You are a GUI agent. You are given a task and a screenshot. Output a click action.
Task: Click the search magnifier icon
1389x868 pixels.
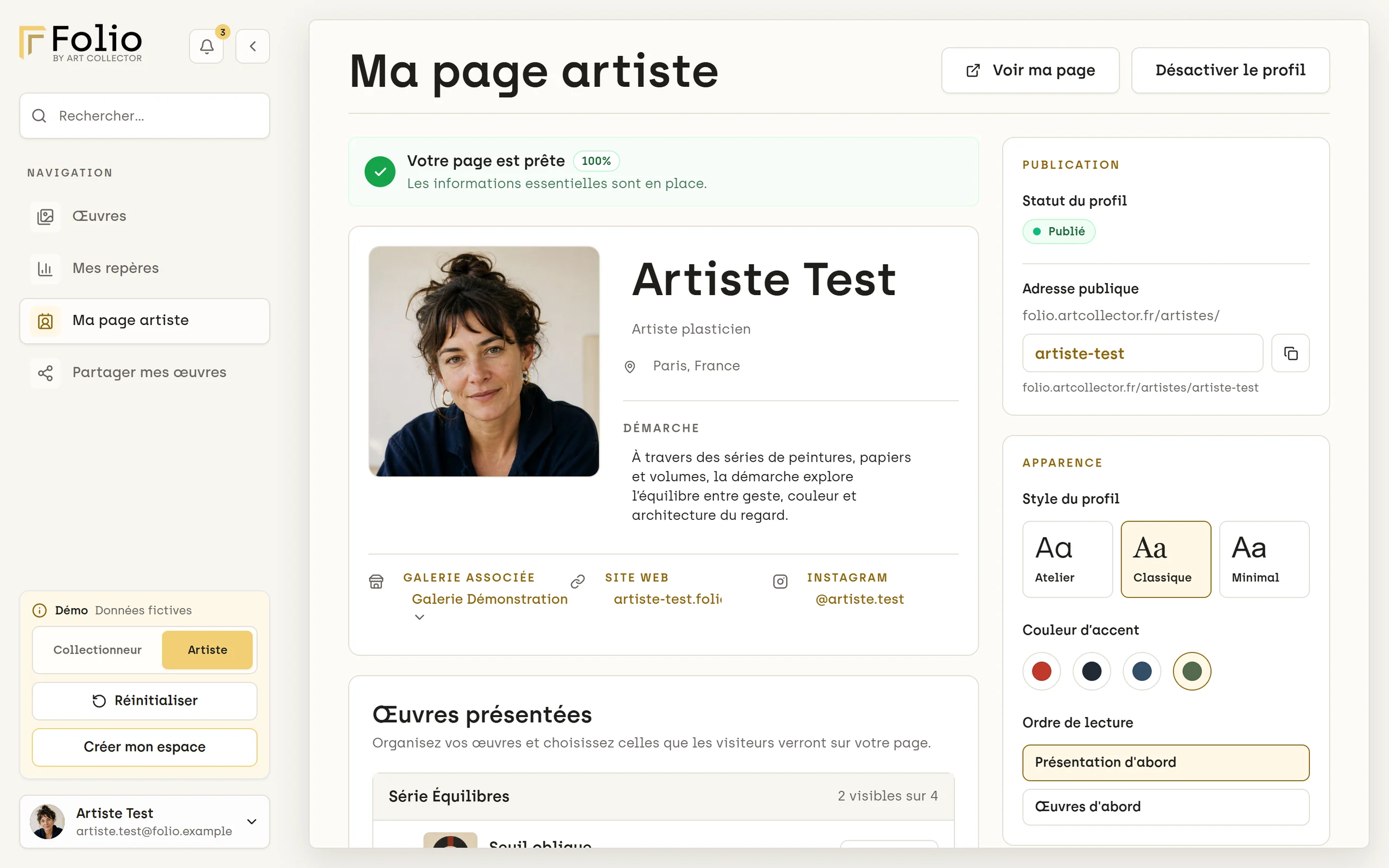pos(39,116)
